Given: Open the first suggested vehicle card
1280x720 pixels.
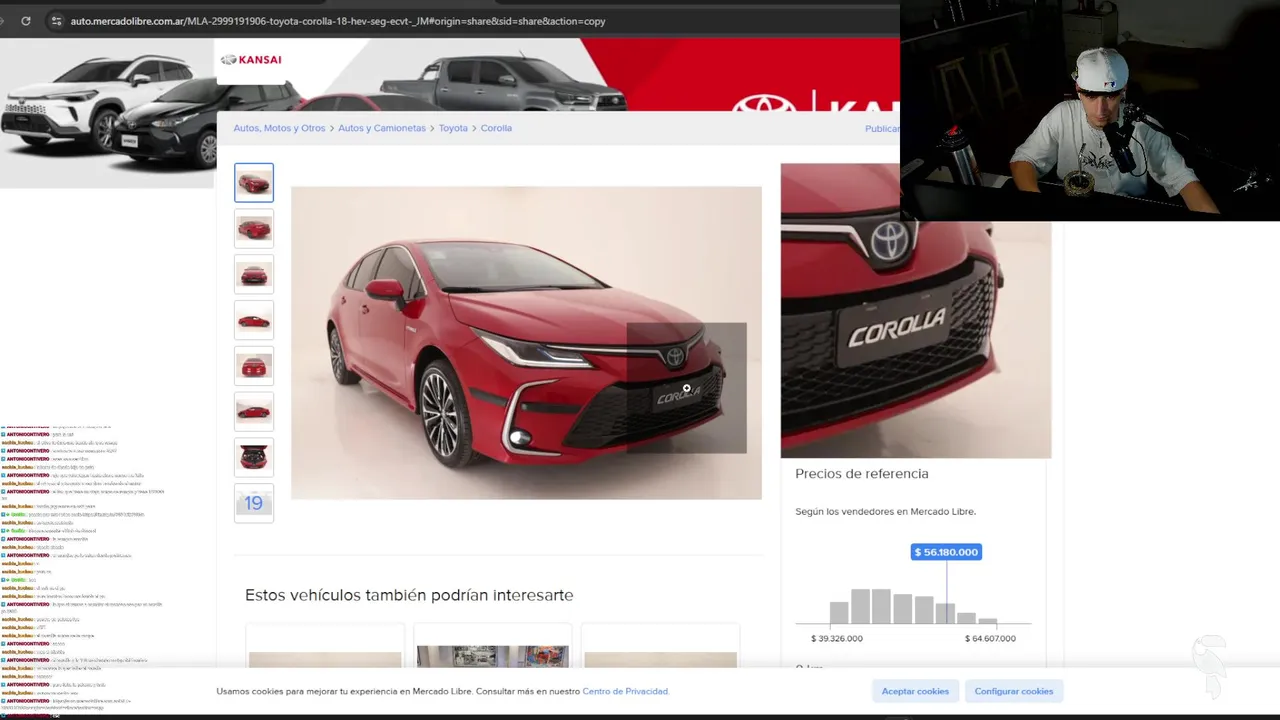Looking at the screenshot, I should coord(325,646).
